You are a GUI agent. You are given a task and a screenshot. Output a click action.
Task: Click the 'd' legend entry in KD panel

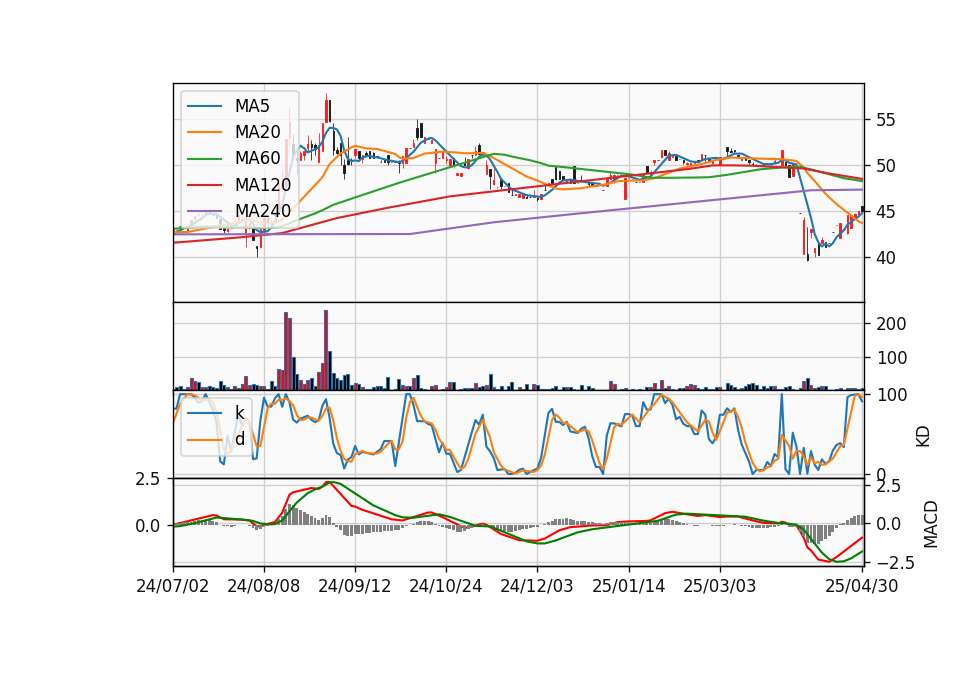[x=239, y=439]
